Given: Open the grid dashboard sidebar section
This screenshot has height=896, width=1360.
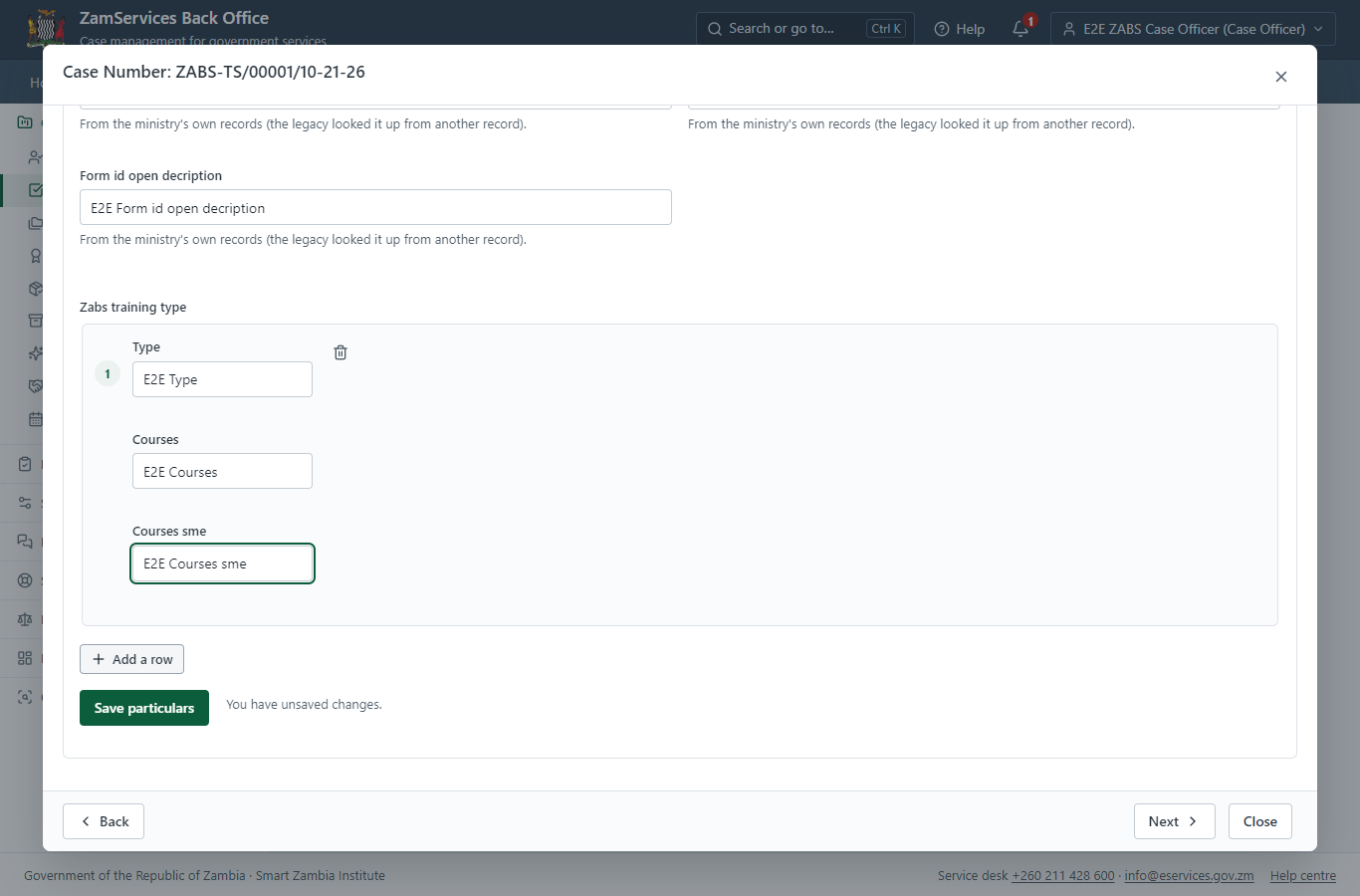Looking at the screenshot, I should tap(25, 658).
